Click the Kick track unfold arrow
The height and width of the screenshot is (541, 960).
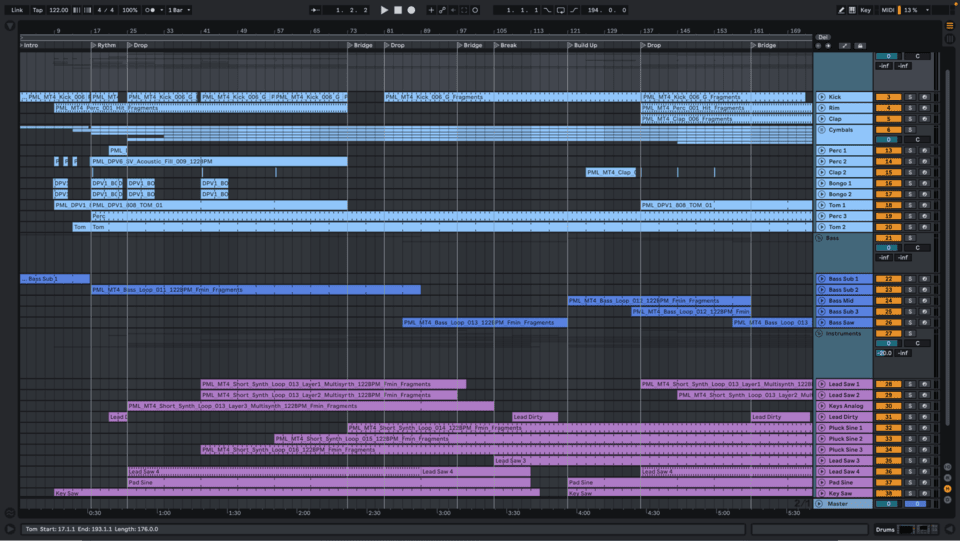pos(821,97)
